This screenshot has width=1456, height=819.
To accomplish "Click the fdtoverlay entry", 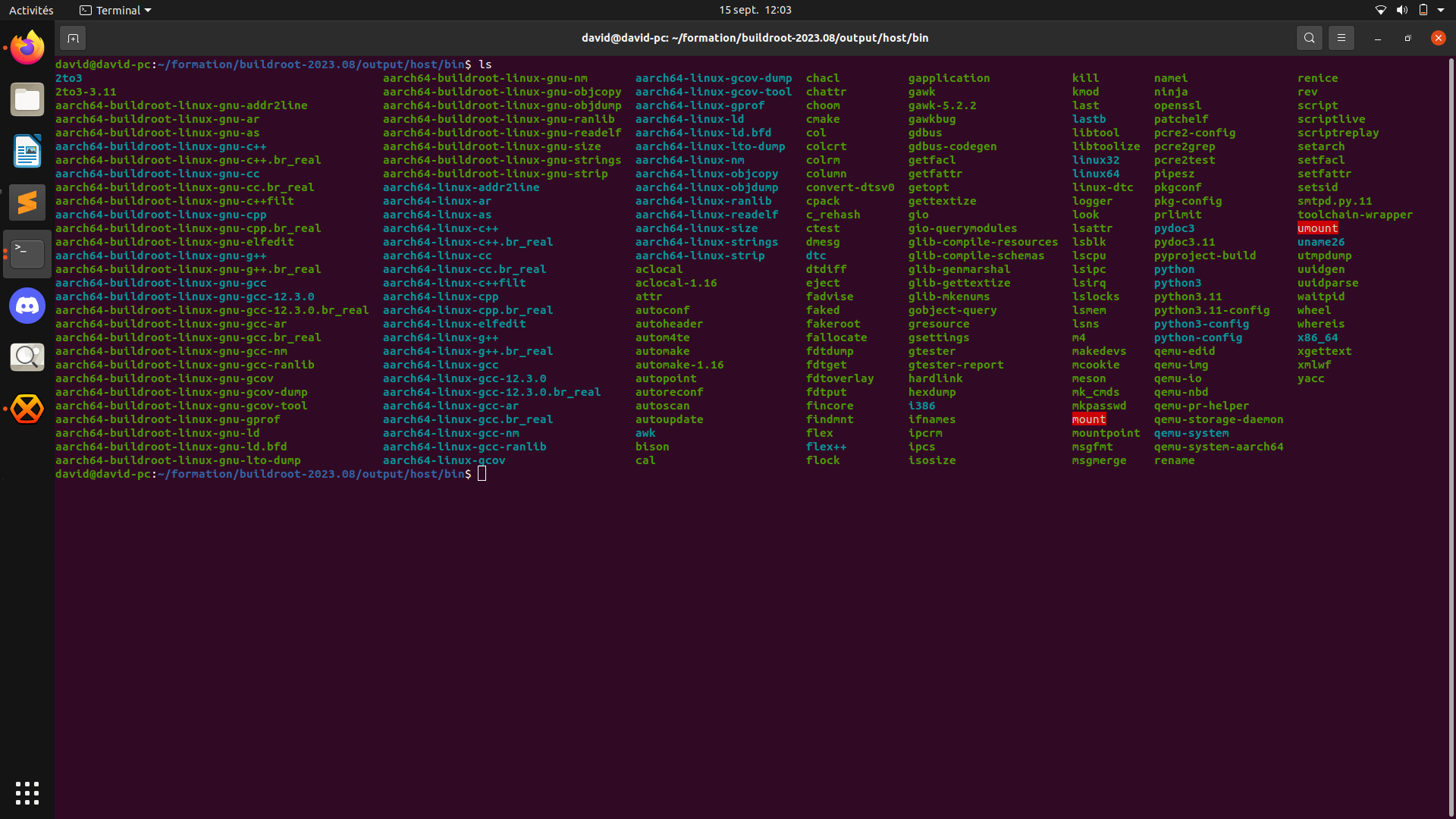I will (839, 378).
